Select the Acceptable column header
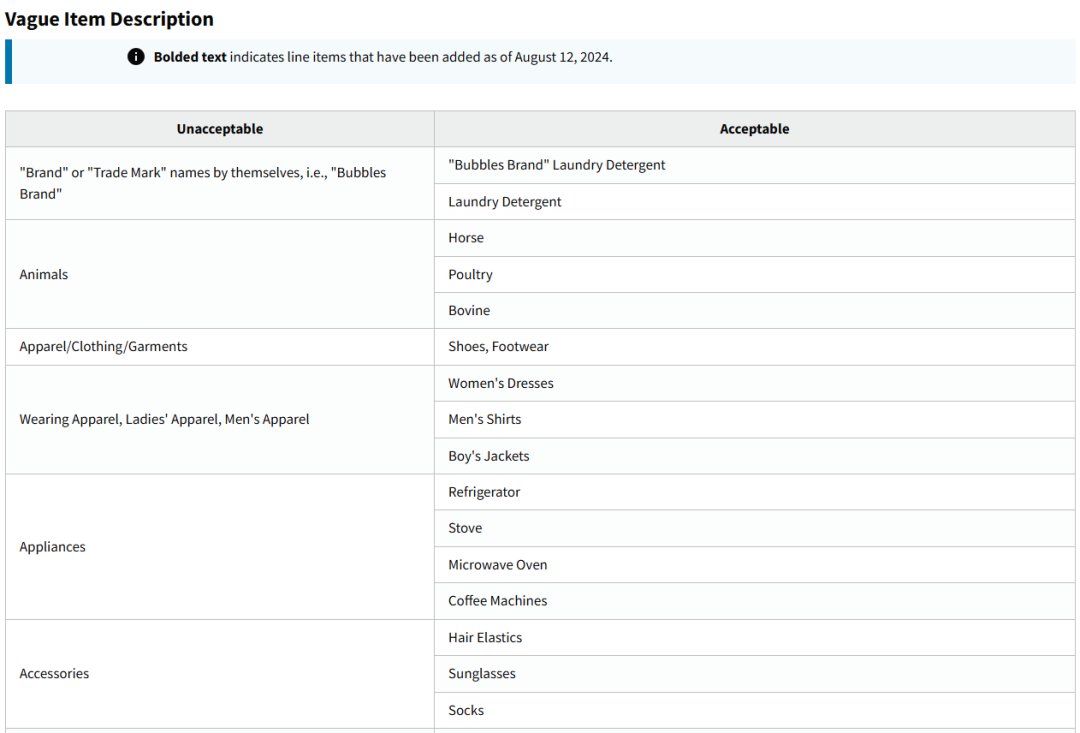1080x733 pixels. [754, 129]
